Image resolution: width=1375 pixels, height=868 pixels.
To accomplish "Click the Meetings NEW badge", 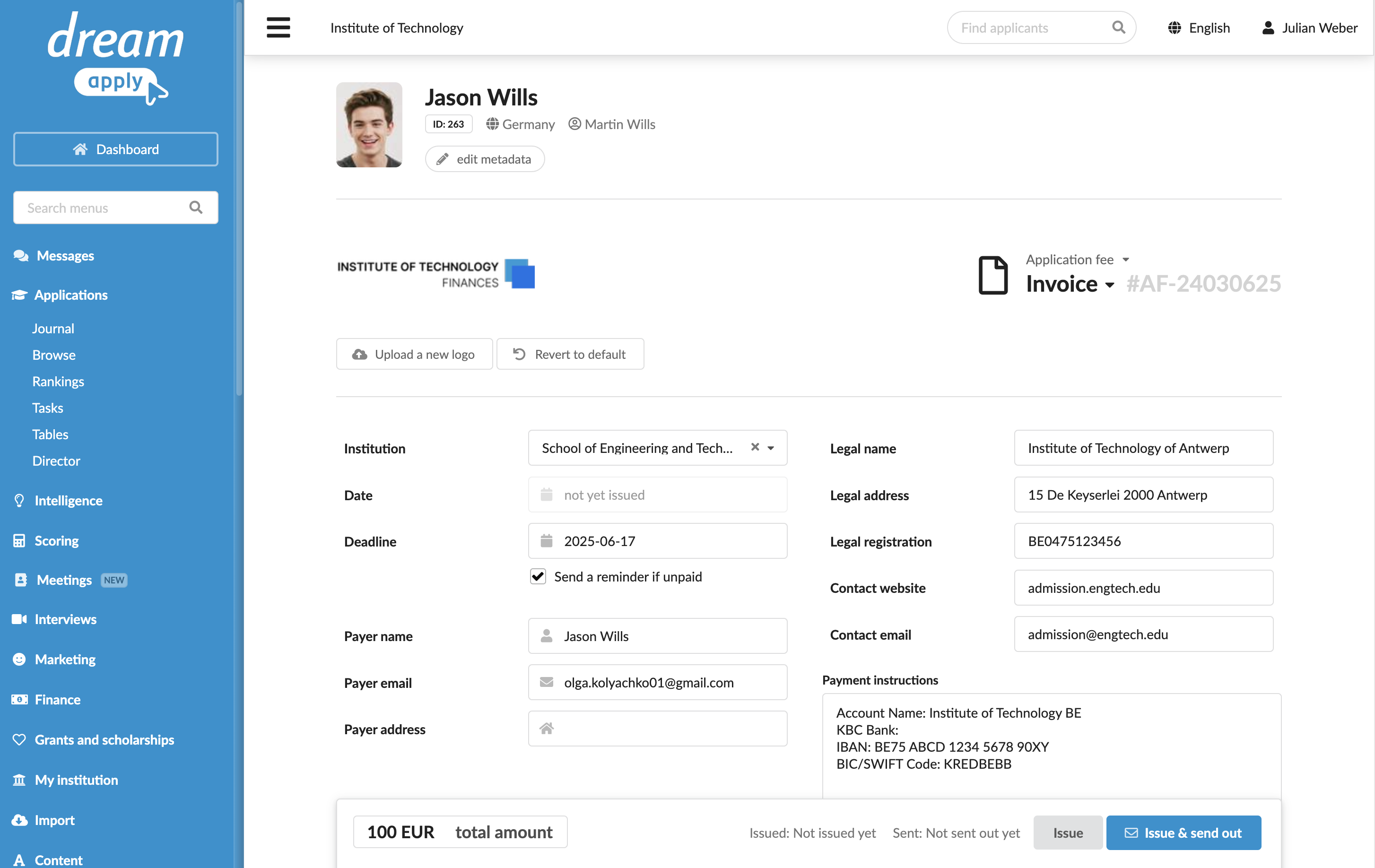I will pos(113,580).
